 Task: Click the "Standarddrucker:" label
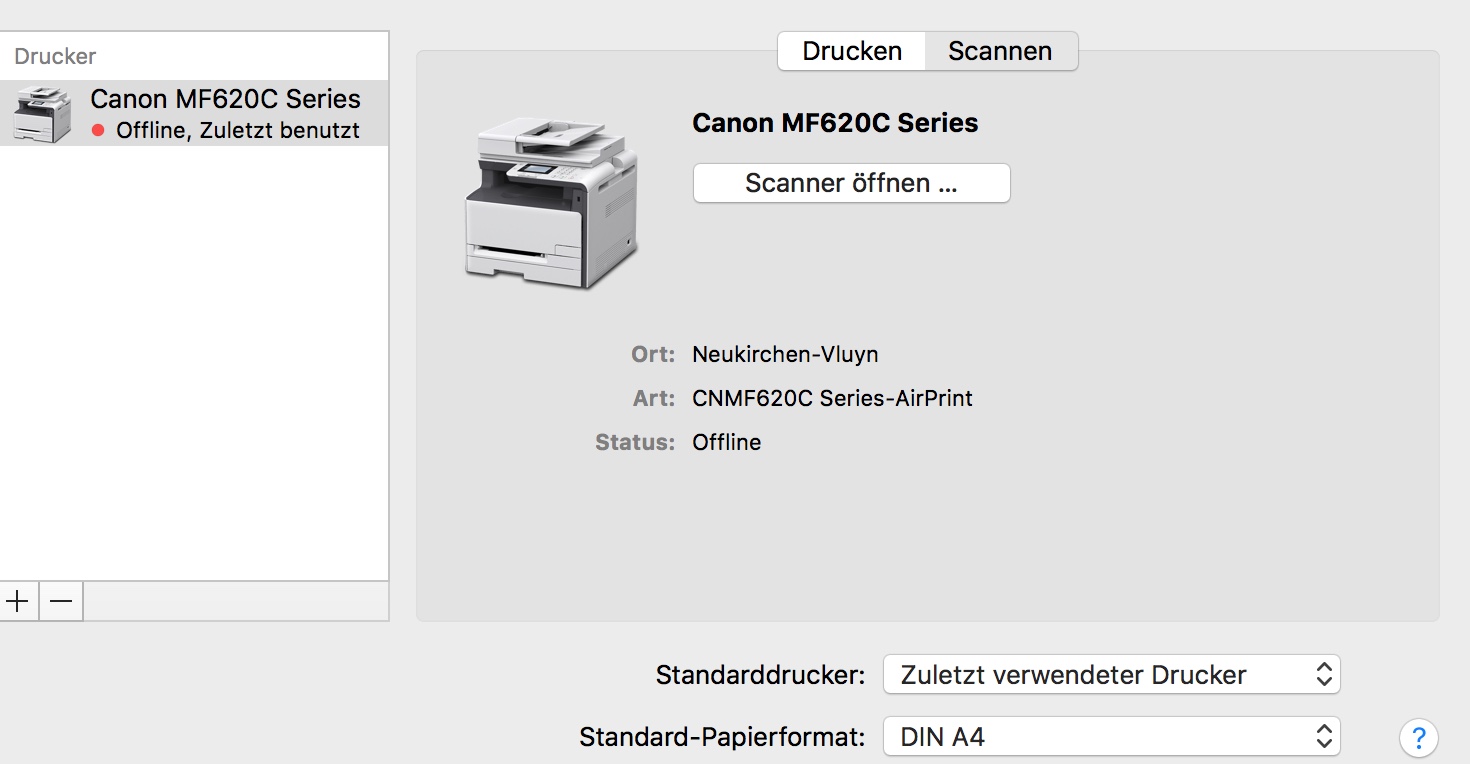point(760,675)
